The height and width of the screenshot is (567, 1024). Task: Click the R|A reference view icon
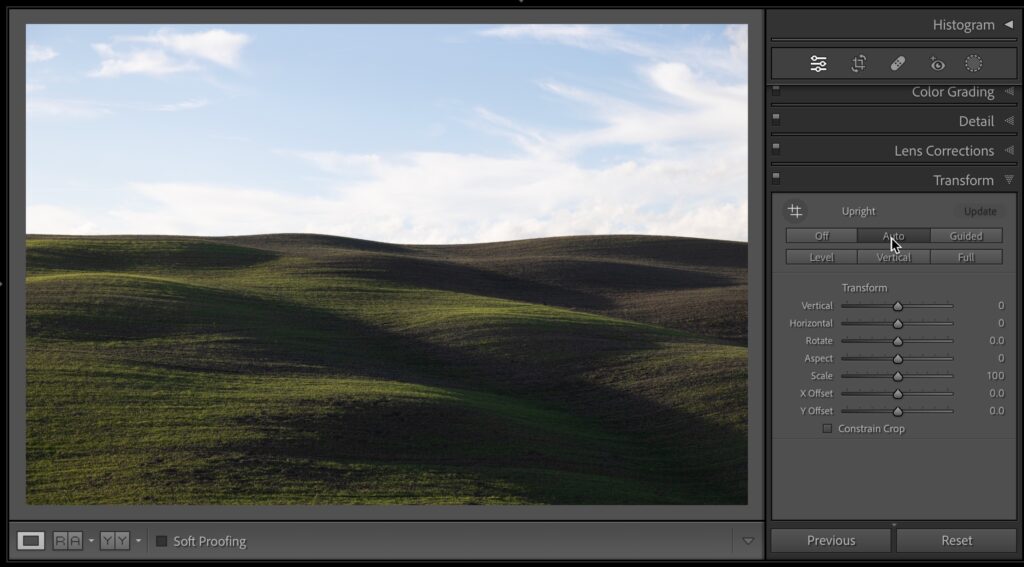click(68, 541)
